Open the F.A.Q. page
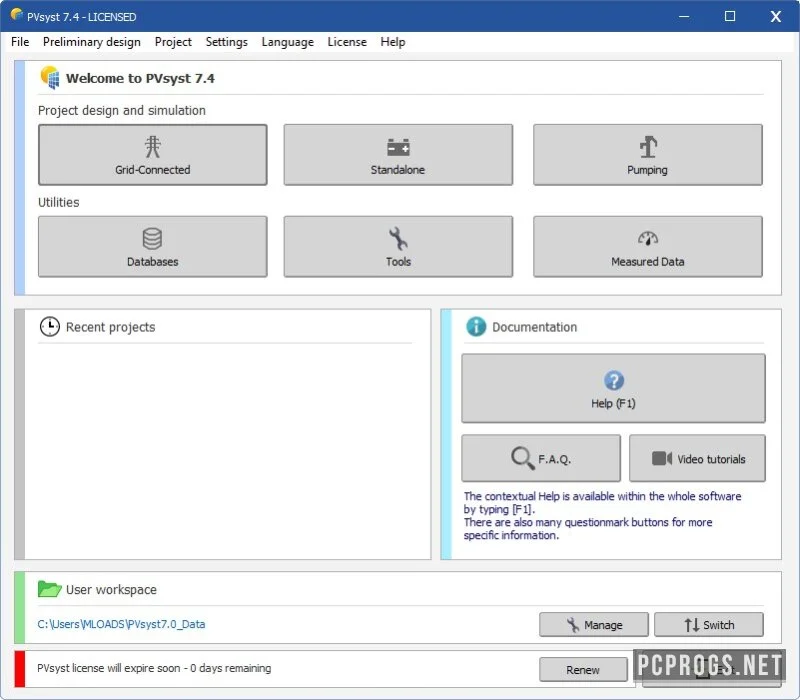Screen dimensions: 800x700 tap(541, 458)
